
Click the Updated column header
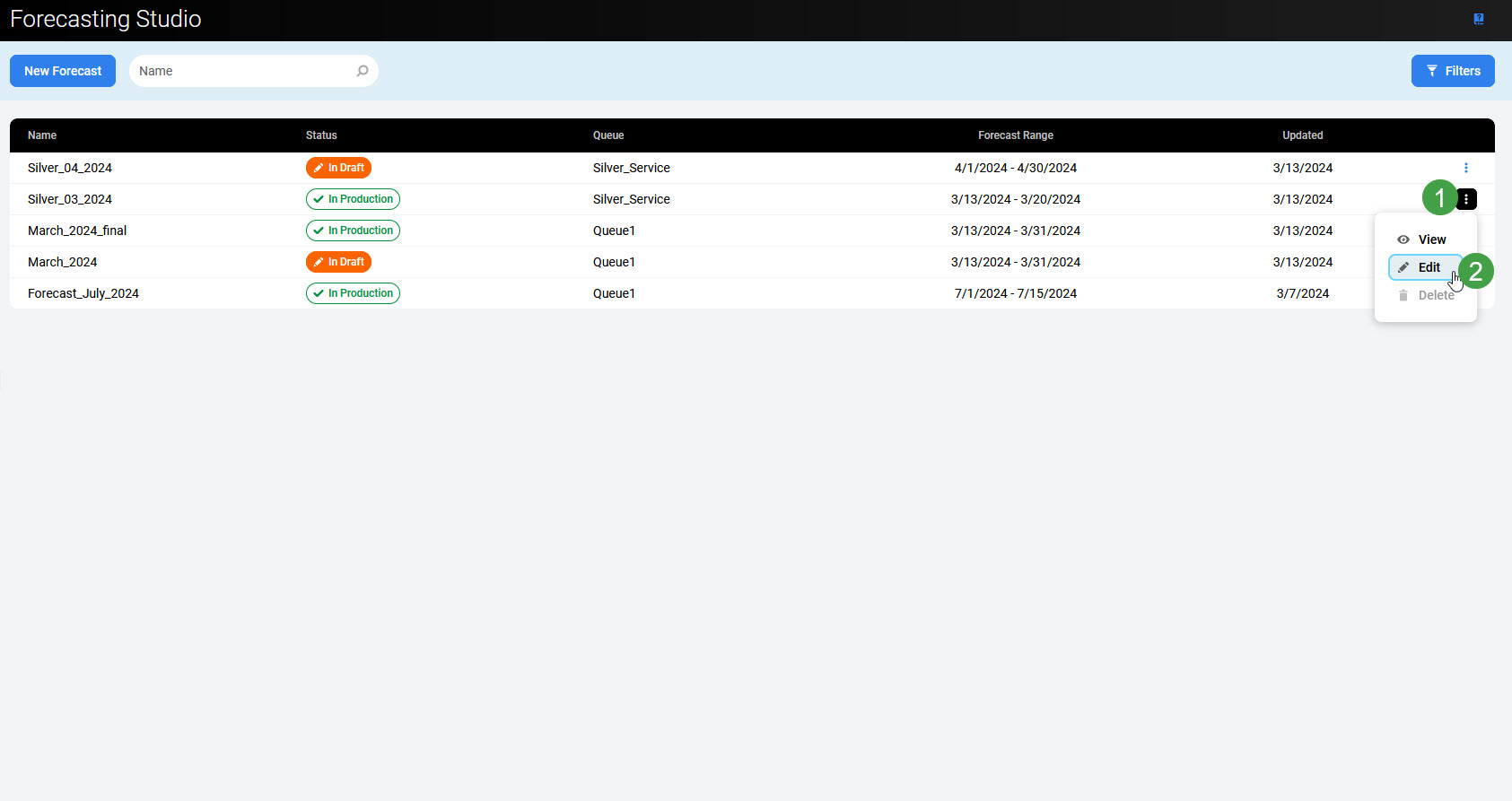pos(1302,135)
